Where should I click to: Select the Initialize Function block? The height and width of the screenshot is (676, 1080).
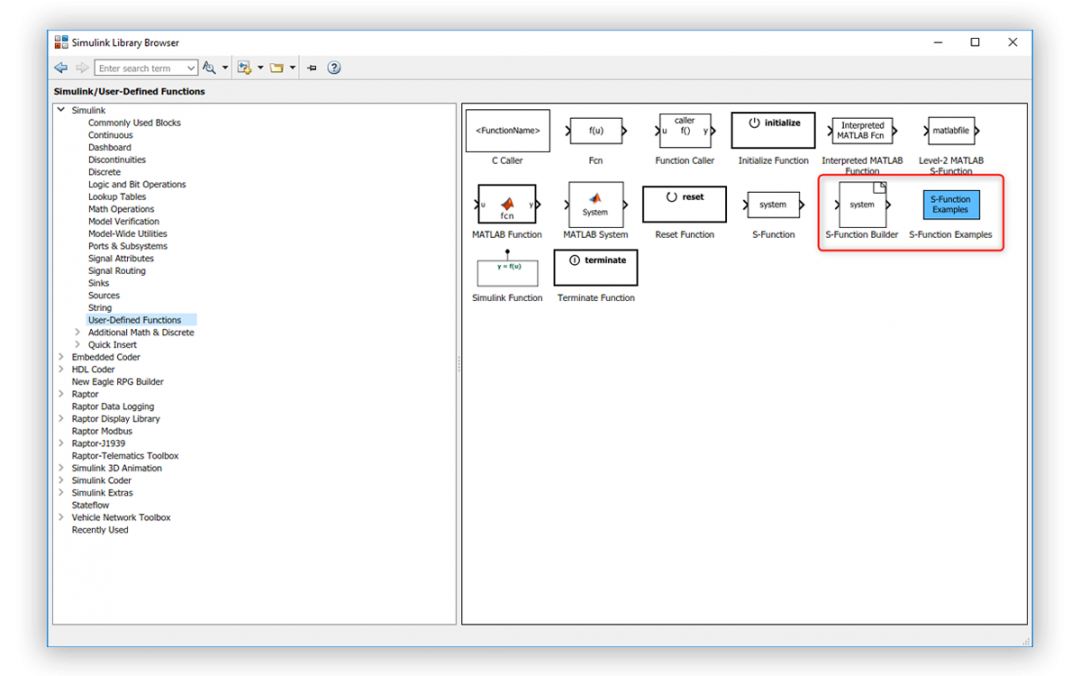(x=773, y=130)
